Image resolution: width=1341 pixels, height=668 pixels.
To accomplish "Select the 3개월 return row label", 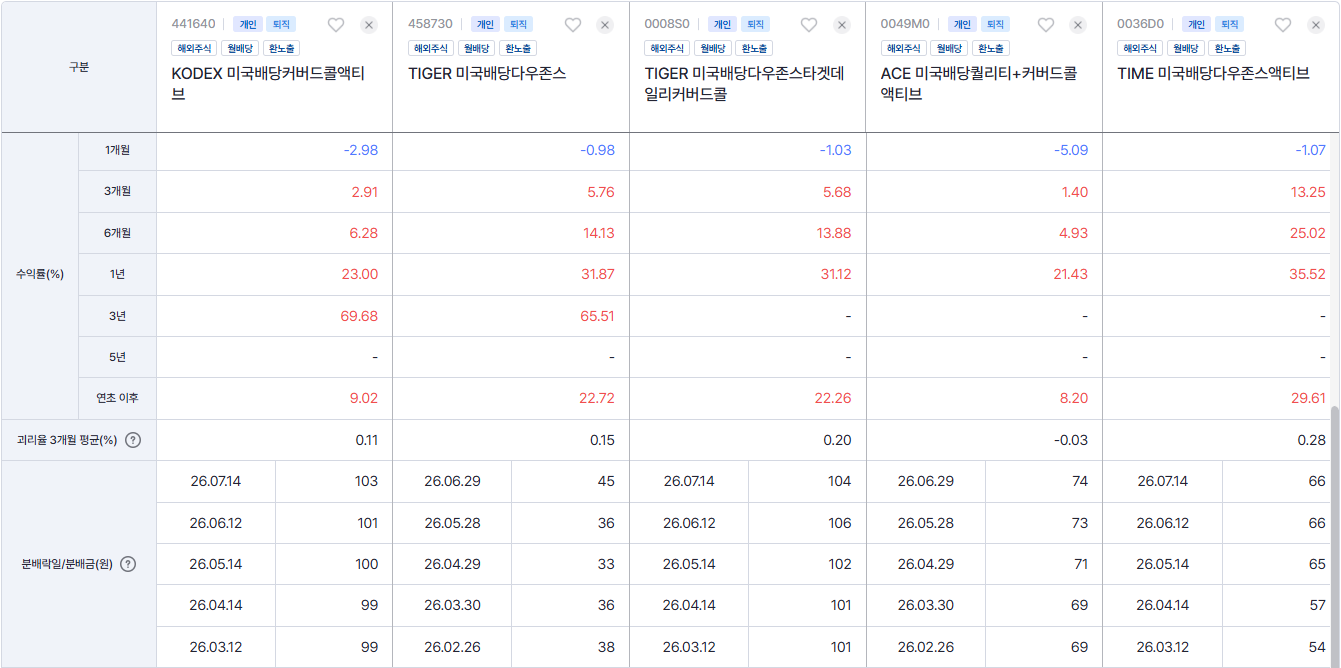I will (117, 191).
